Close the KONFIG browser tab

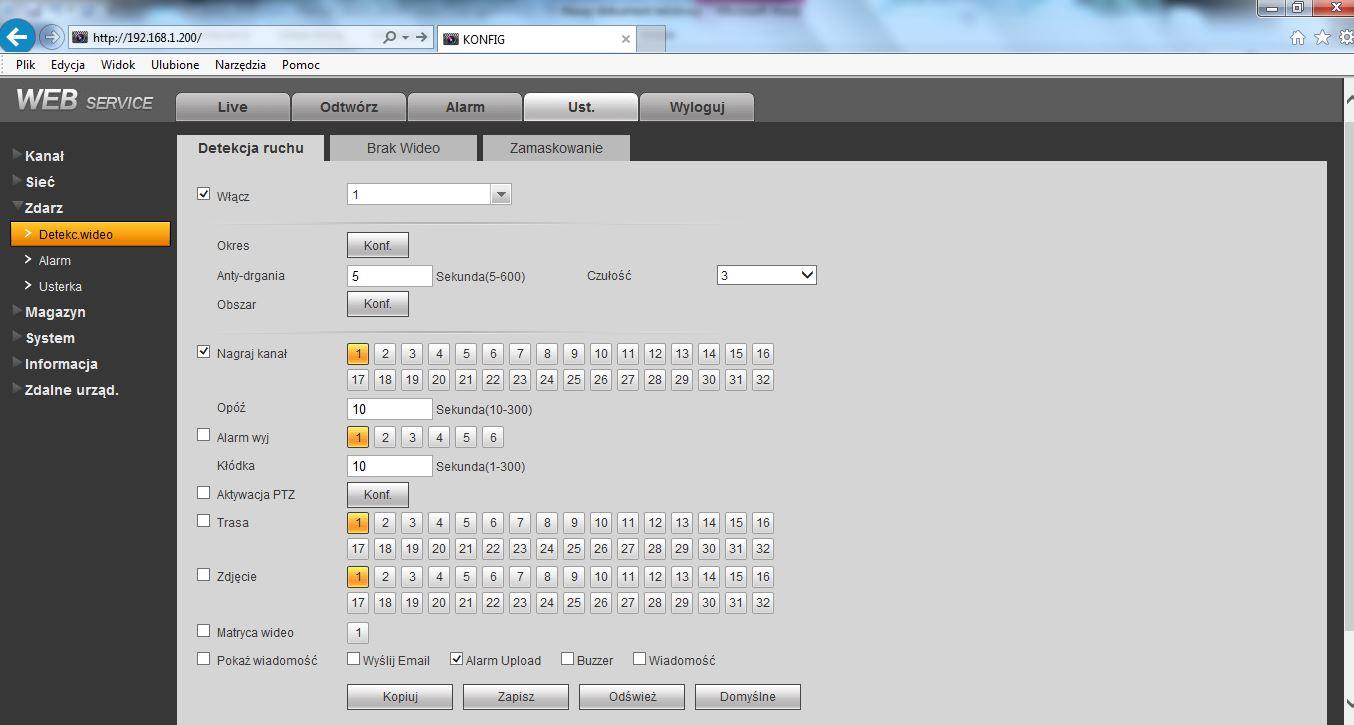tap(626, 39)
